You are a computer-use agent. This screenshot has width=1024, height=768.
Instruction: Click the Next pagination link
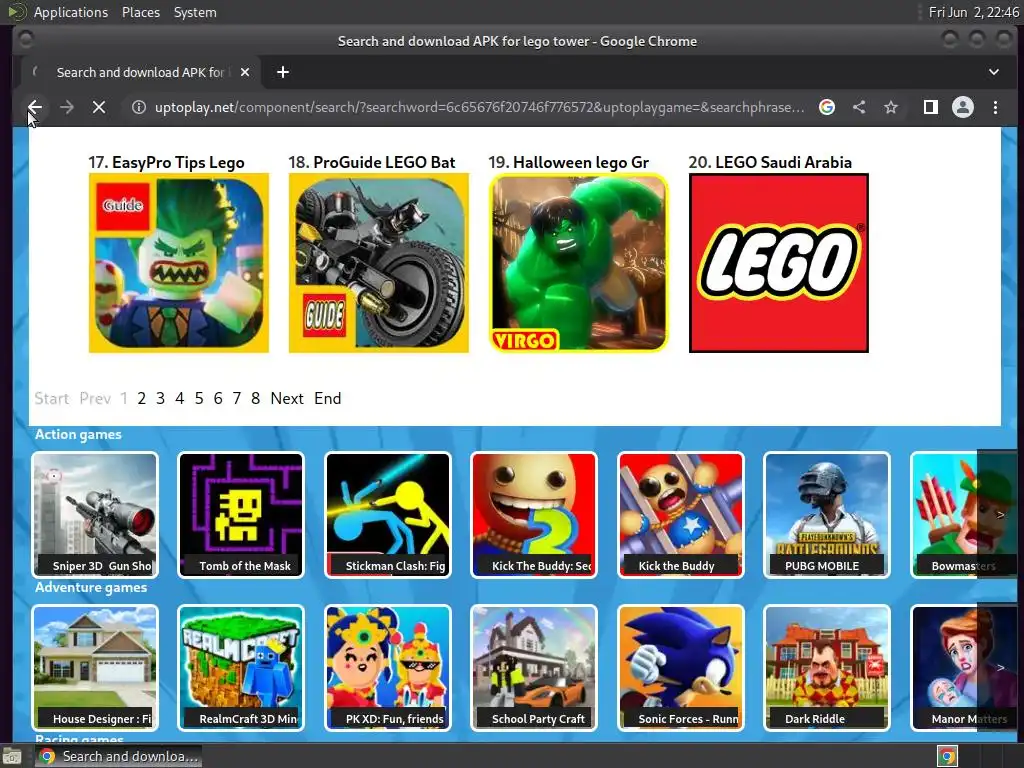[x=287, y=398]
